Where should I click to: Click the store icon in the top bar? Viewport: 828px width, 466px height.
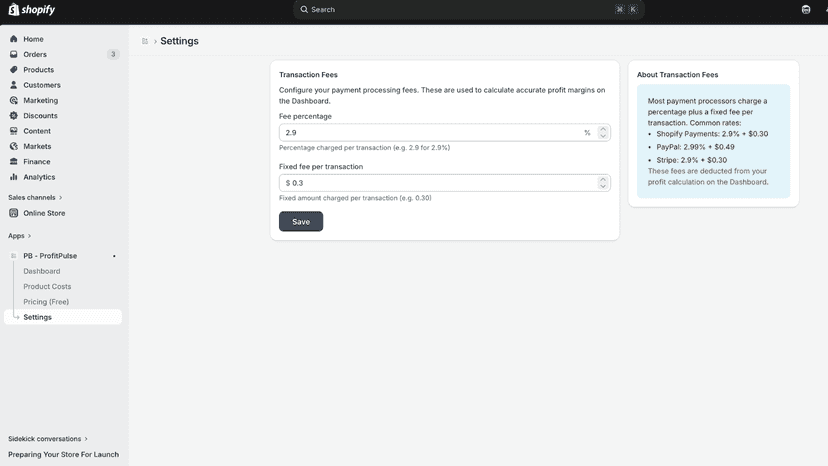tap(806, 10)
